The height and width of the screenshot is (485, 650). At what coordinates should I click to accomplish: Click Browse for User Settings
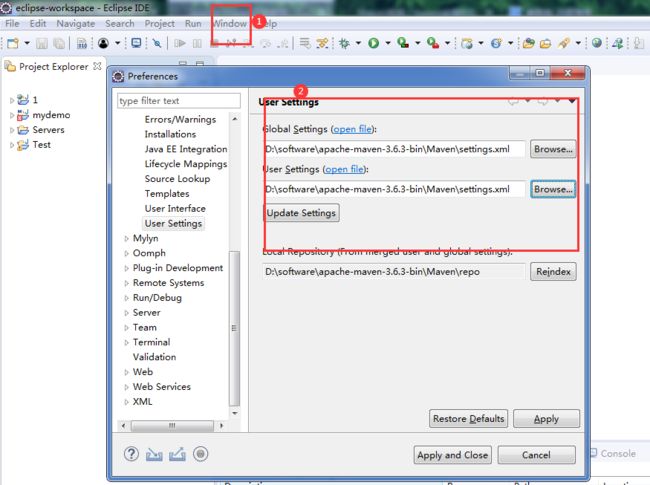point(553,189)
